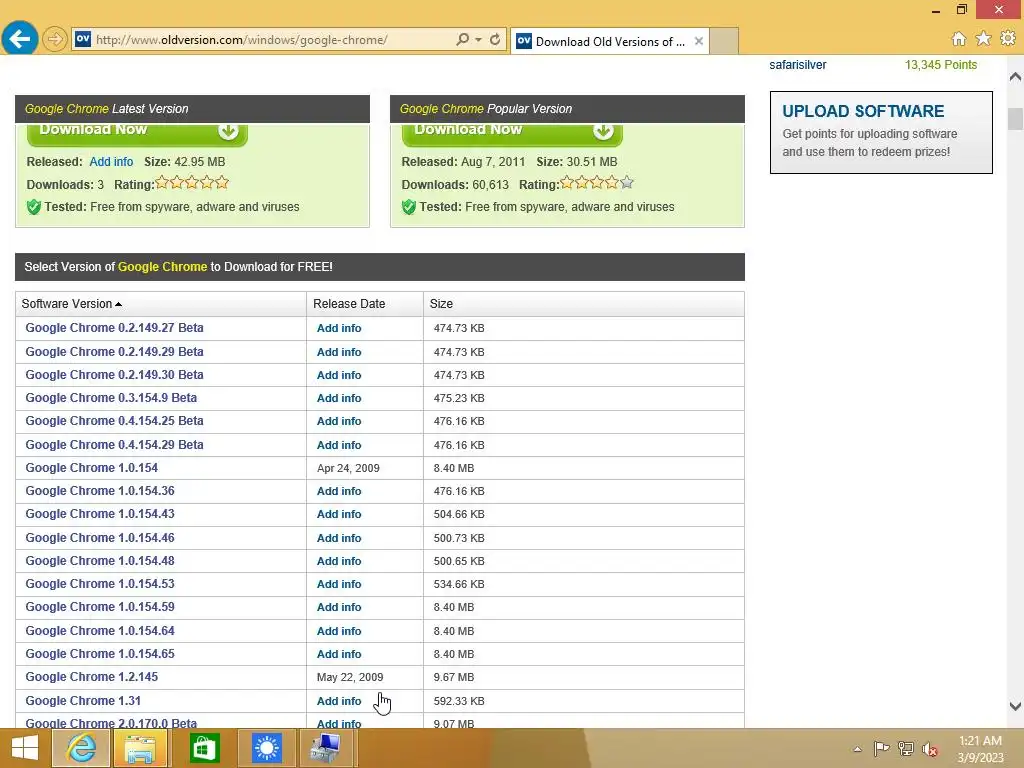Click the Forward arrow button
The width and height of the screenshot is (1024, 768).
click(x=55, y=39)
